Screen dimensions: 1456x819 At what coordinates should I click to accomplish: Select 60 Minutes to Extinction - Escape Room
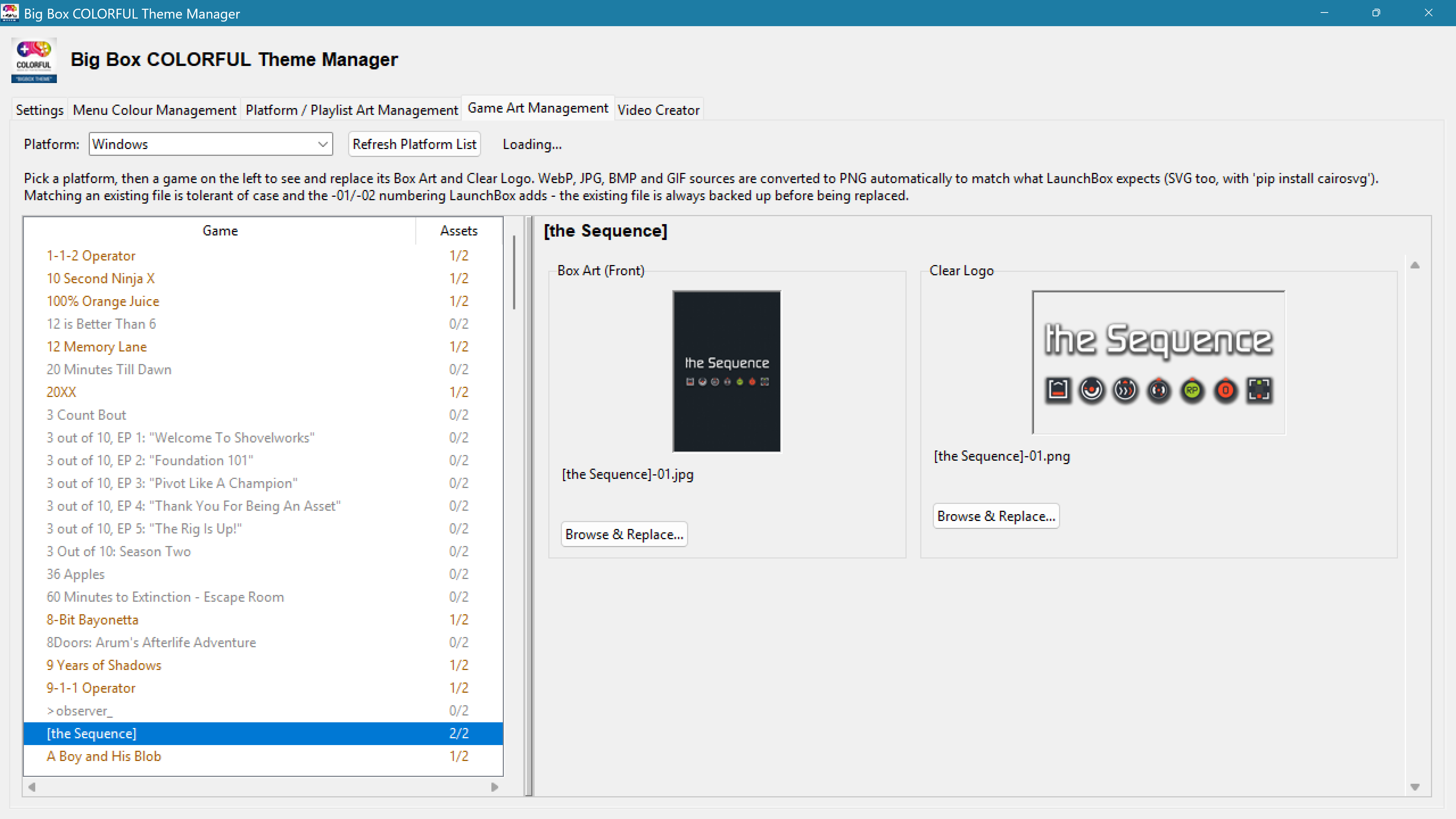click(x=264, y=597)
